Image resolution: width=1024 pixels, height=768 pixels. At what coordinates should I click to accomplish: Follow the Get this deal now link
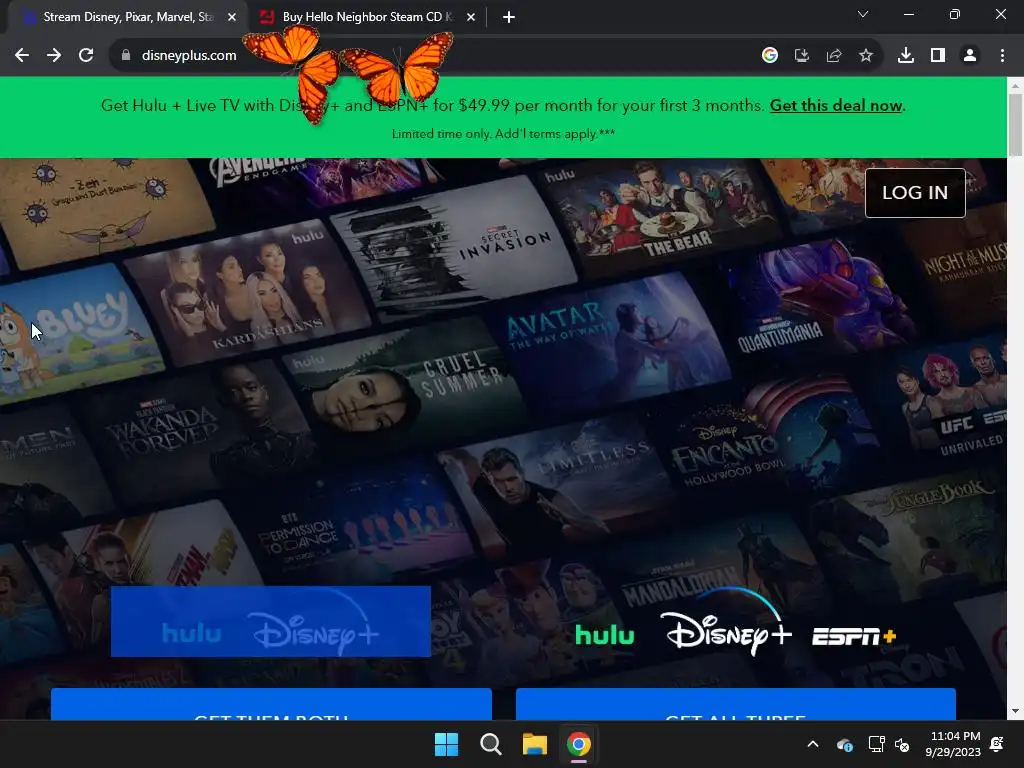click(x=836, y=105)
